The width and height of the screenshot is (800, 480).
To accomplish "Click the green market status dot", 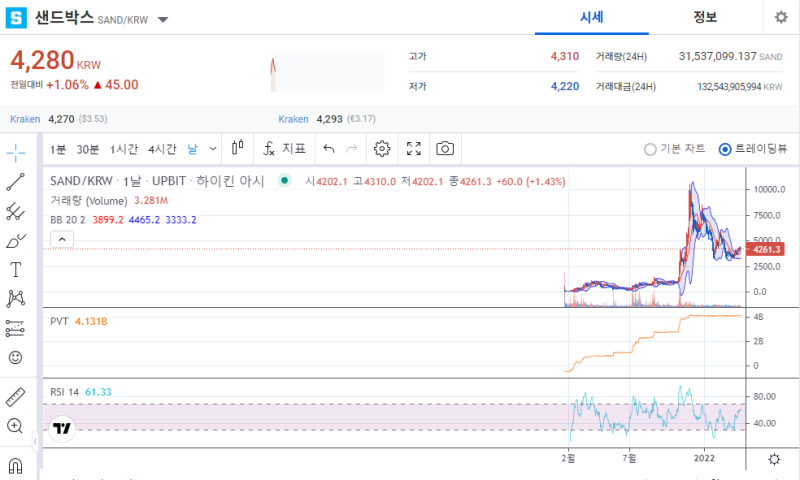I will (285, 180).
